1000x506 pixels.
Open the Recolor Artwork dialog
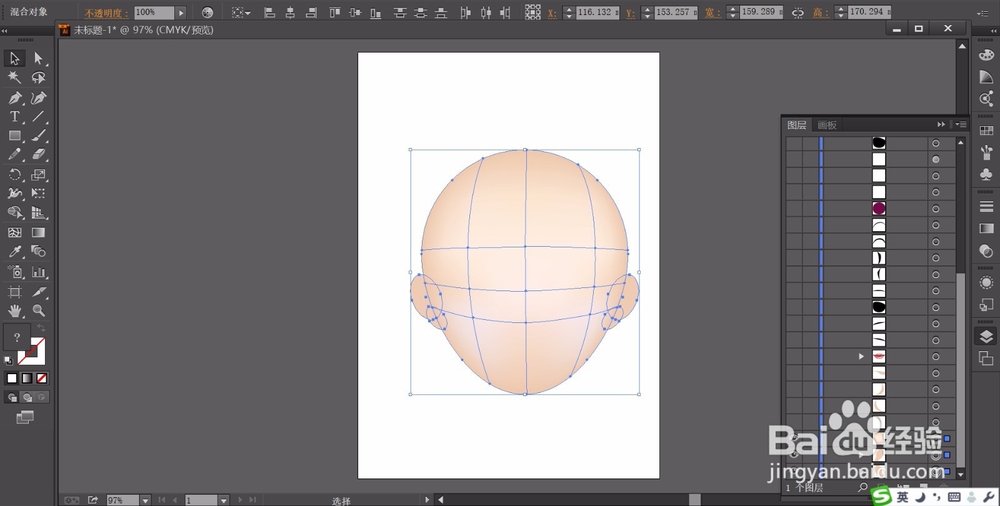pos(207,12)
